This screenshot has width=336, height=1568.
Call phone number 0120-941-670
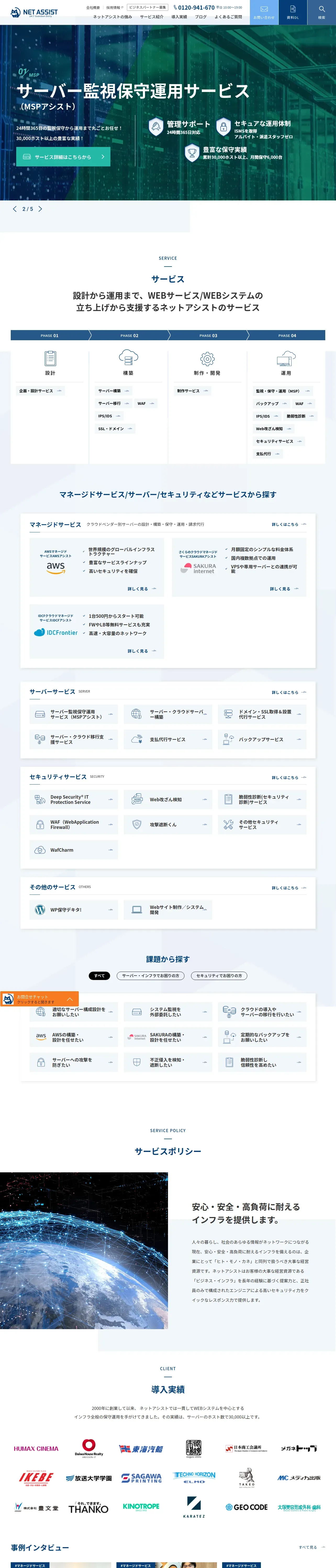click(x=194, y=7)
